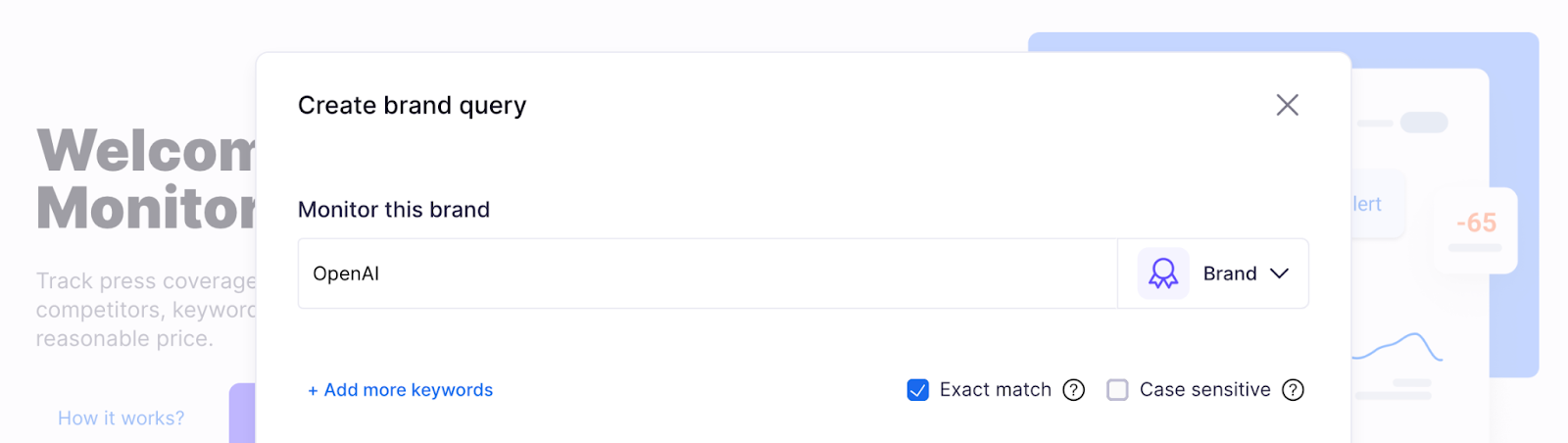The image size is (1568, 443).
Task: Enable the Case sensitive checkbox
Action: pos(1117,390)
